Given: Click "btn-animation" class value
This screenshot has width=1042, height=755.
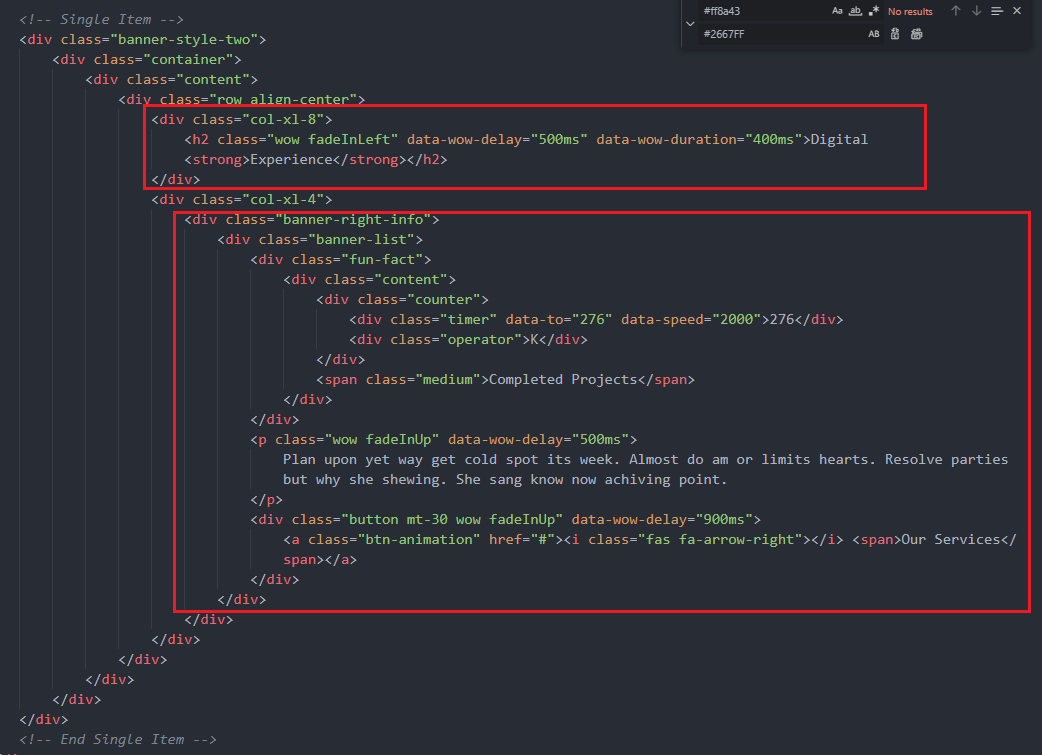Looking at the screenshot, I should coord(419,539).
